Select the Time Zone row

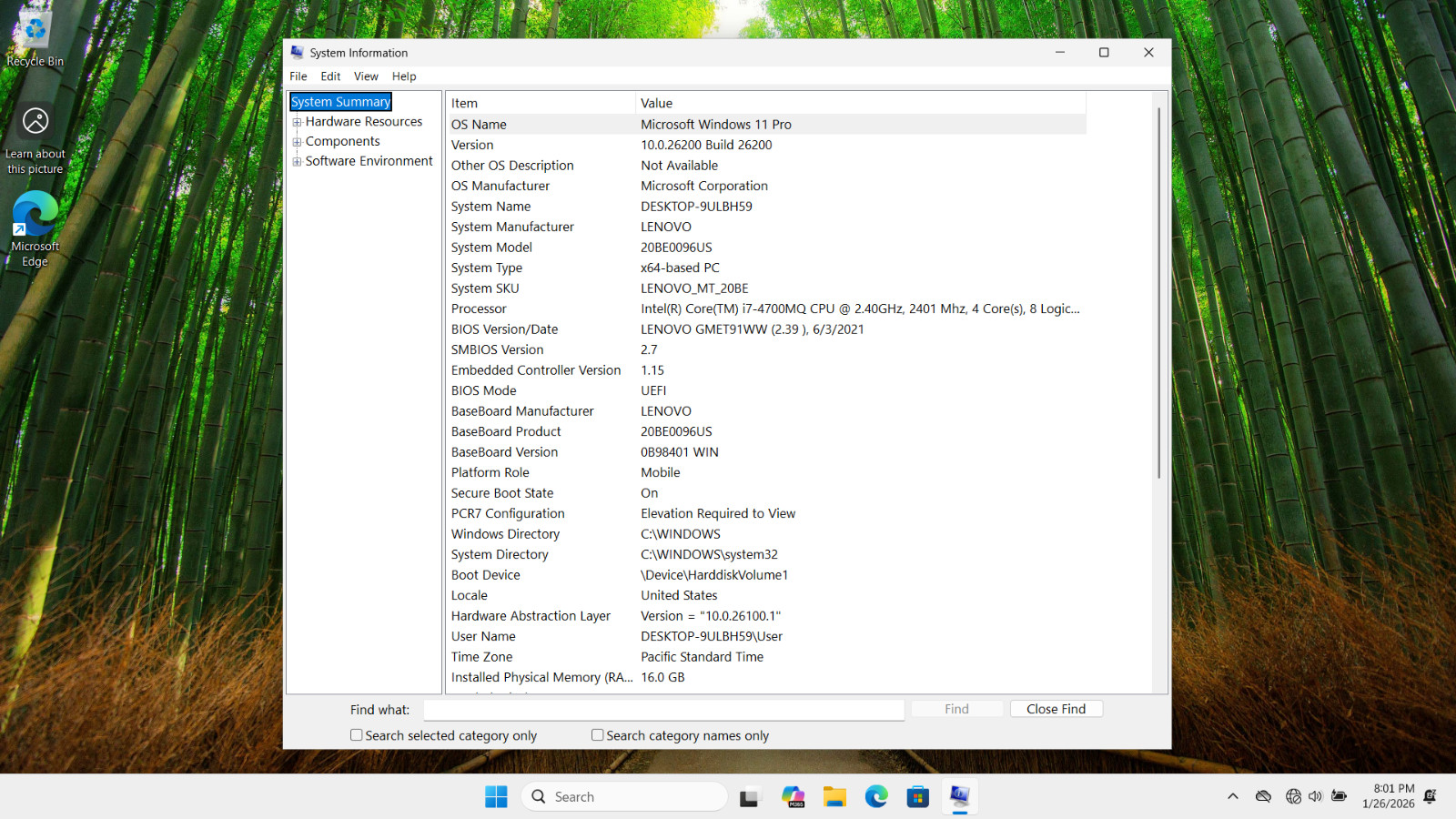[766, 657]
